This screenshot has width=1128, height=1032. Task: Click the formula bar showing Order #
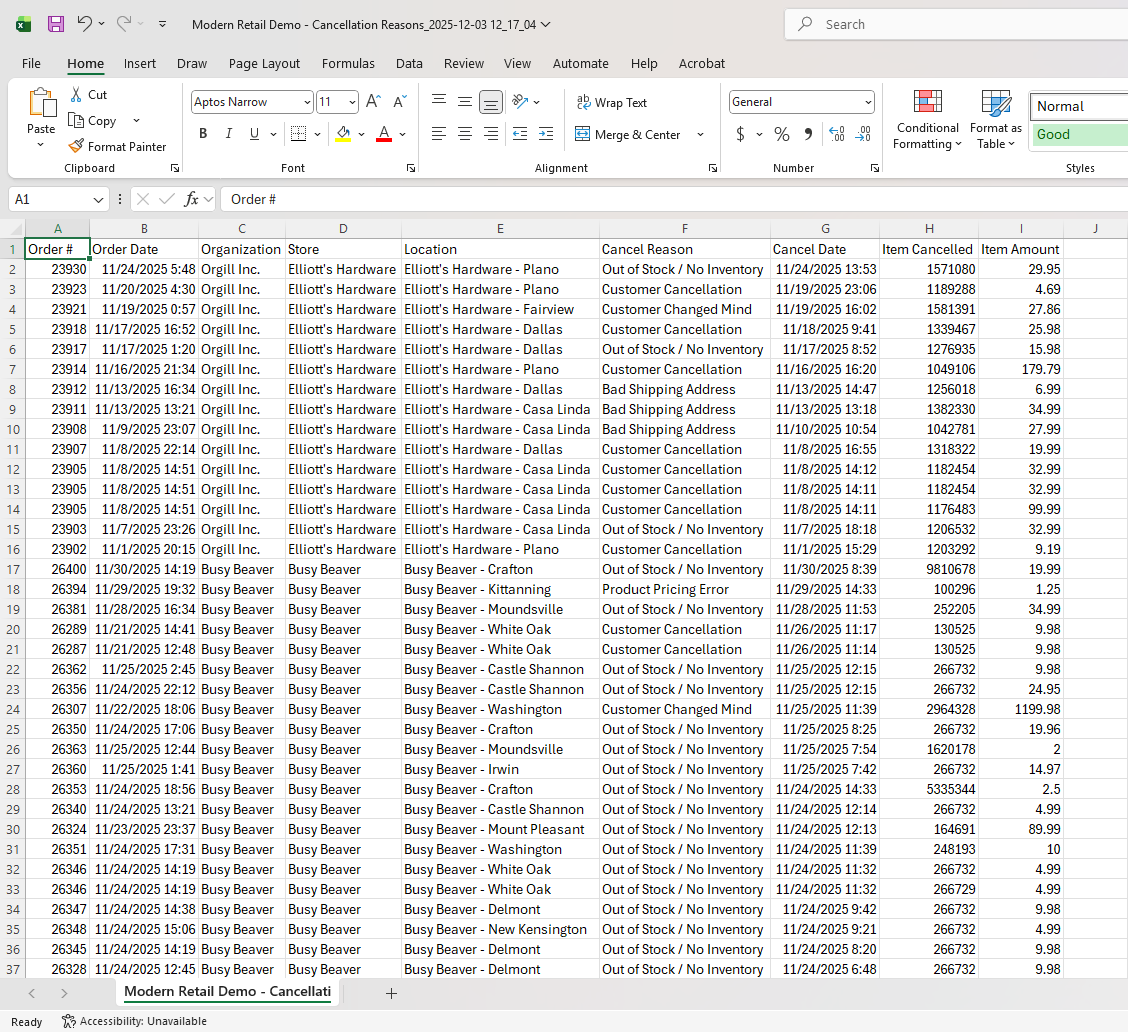click(674, 199)
